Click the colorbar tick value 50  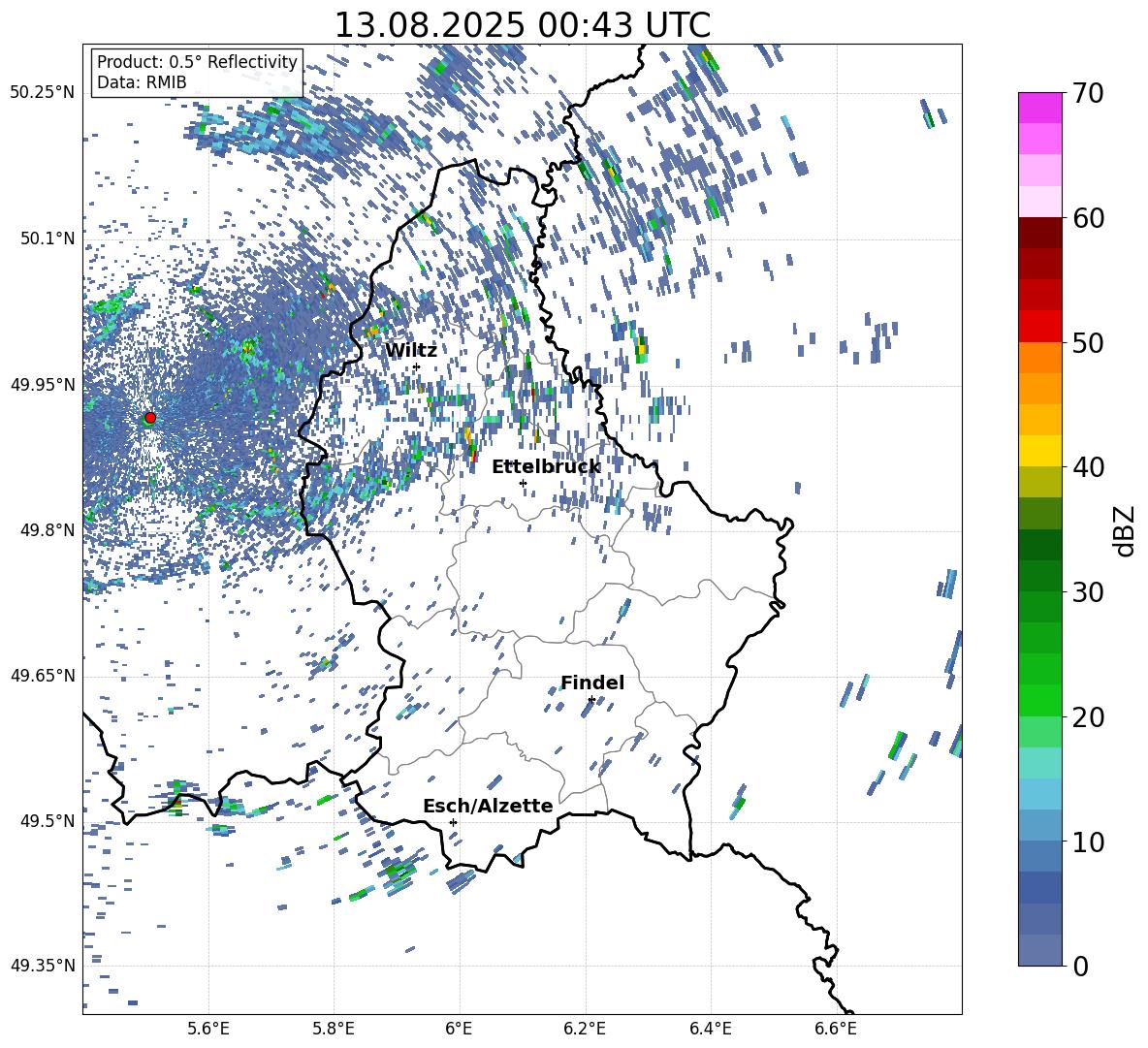[x=1088, y=342]
